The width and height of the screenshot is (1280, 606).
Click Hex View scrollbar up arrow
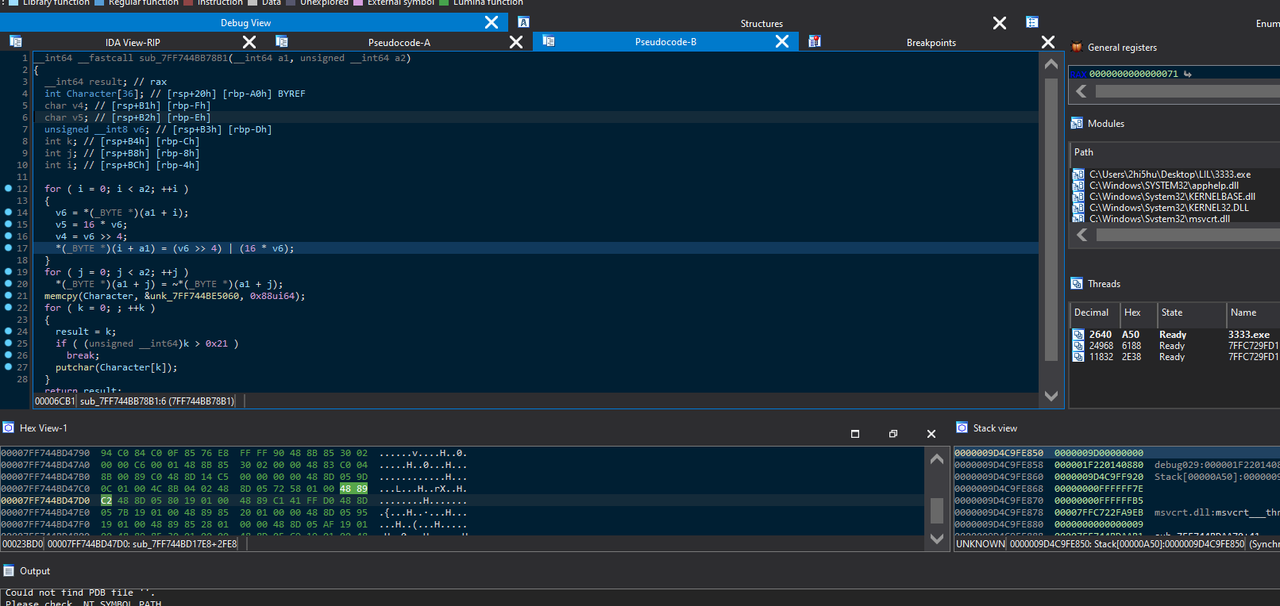coord(937,459)
